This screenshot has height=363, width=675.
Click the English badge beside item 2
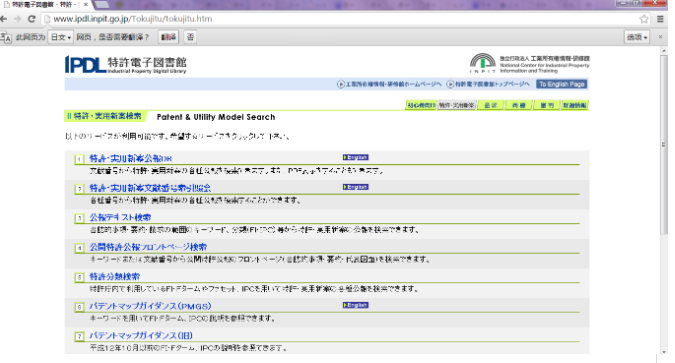coord(356,187)
